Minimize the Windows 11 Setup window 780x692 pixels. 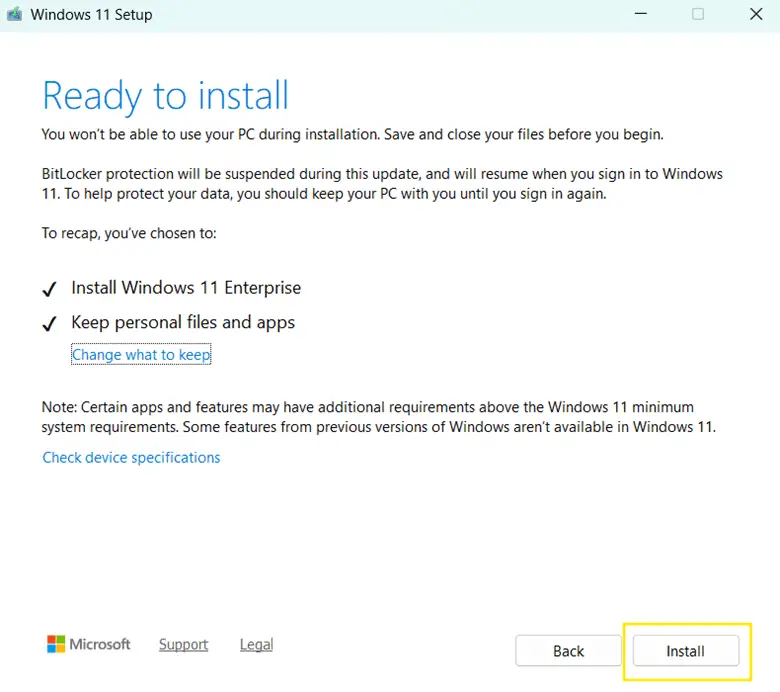click(641, 14)
